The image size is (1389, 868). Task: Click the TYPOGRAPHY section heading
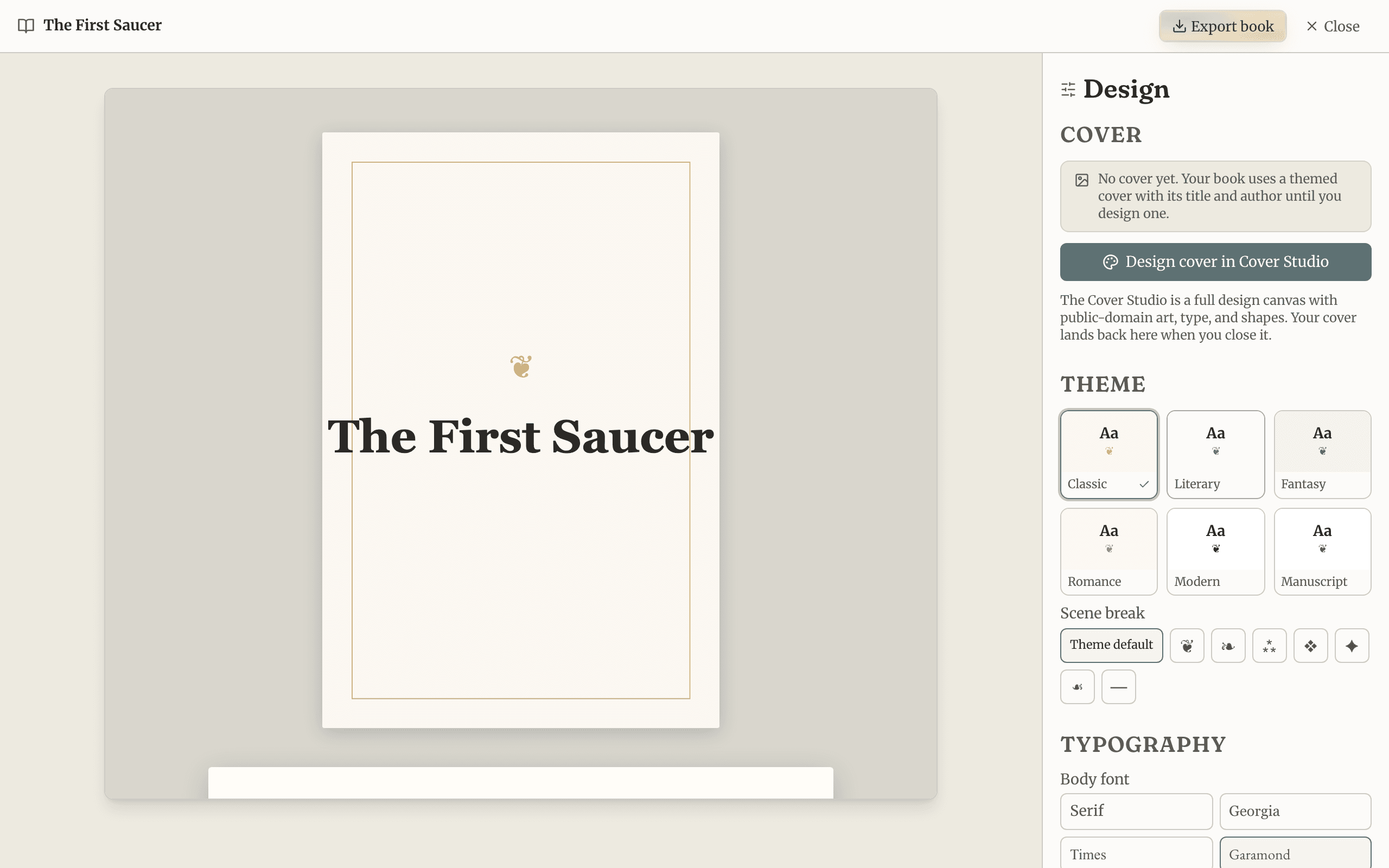1143,744
